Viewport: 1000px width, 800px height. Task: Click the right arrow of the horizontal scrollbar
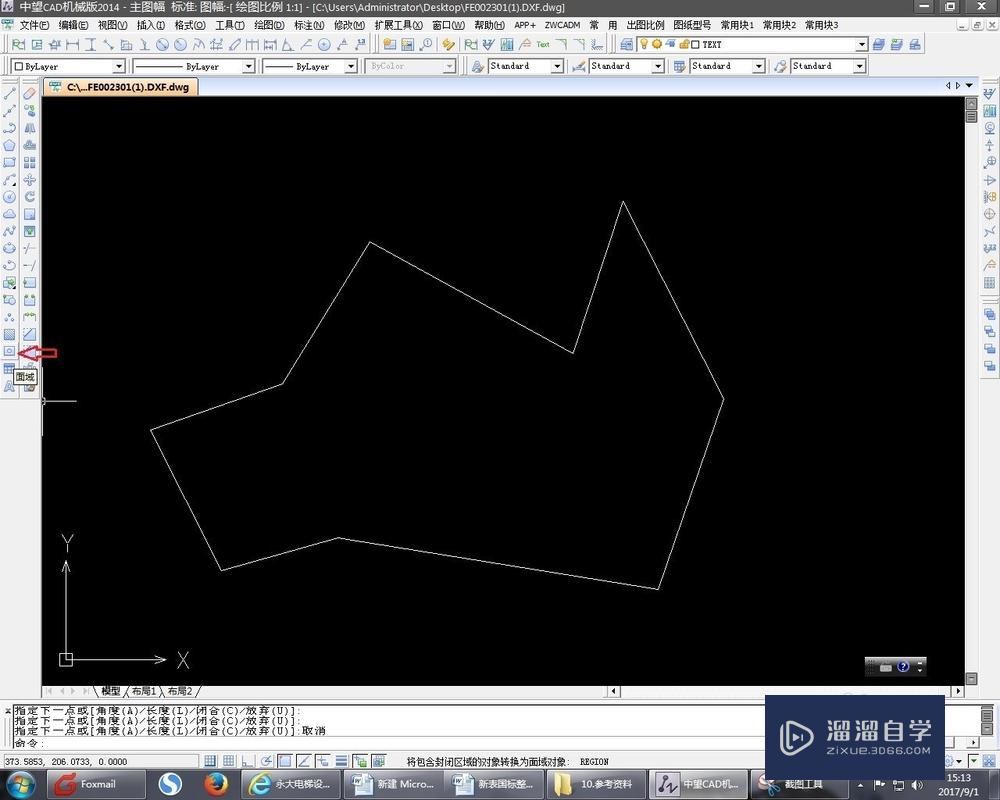(612, 691)
